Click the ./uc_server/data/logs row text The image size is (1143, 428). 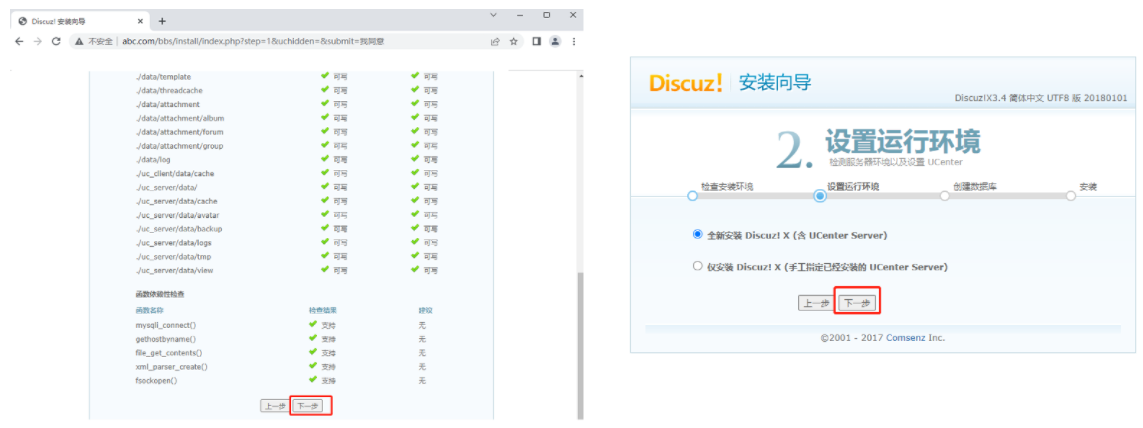coord(174,243)
